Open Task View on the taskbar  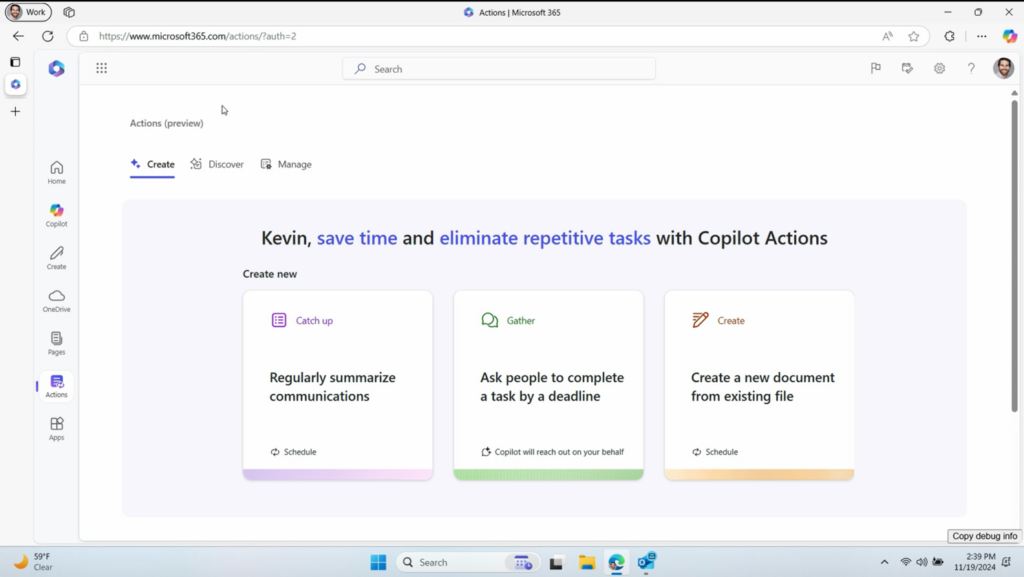coord(556,562)
